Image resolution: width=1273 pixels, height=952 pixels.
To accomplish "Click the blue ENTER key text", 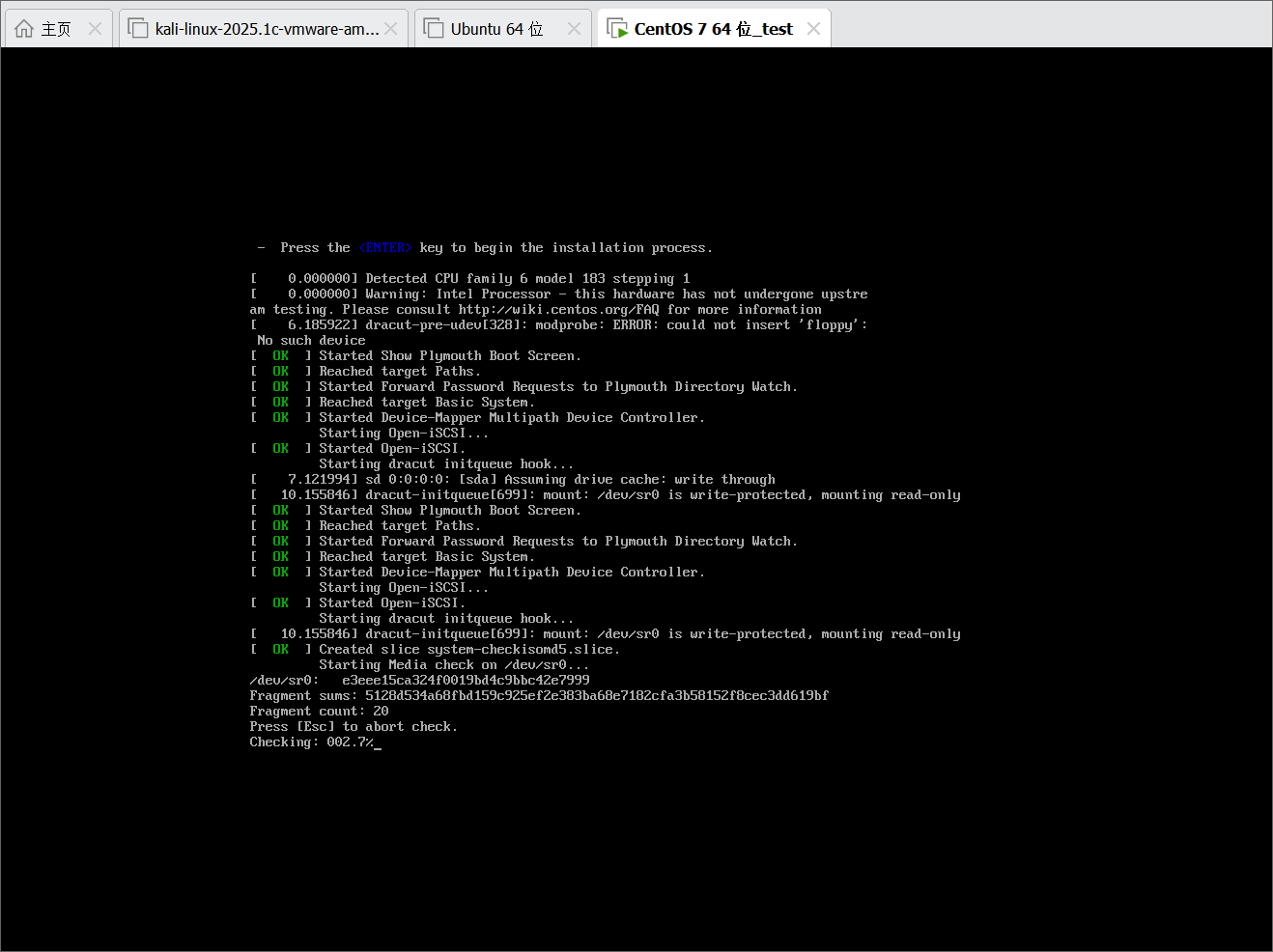I will pyautogui.click(x=385, y=248).
